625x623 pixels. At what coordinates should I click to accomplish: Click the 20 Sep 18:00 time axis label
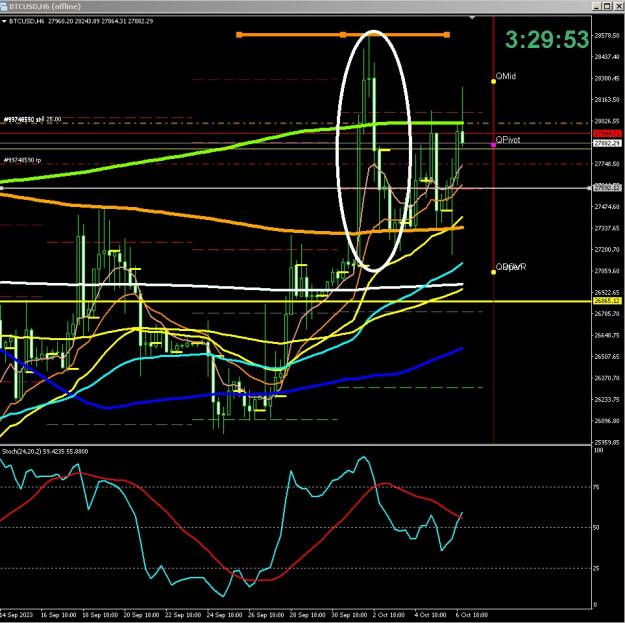click(x=141, y=615)
